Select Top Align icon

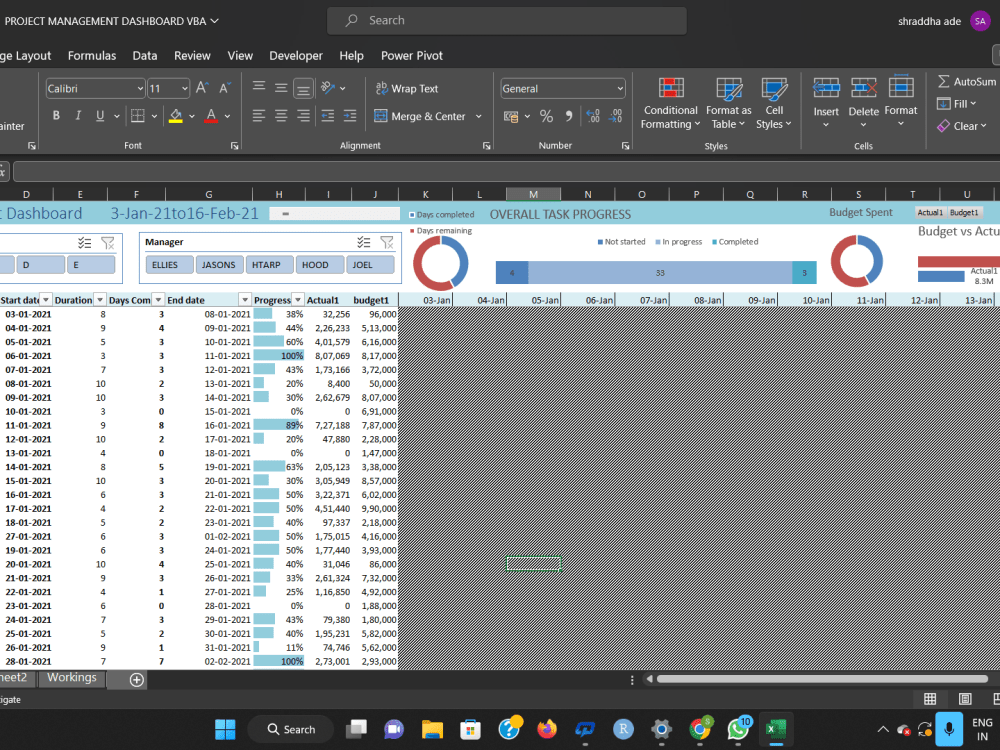[x=258, y=87]
